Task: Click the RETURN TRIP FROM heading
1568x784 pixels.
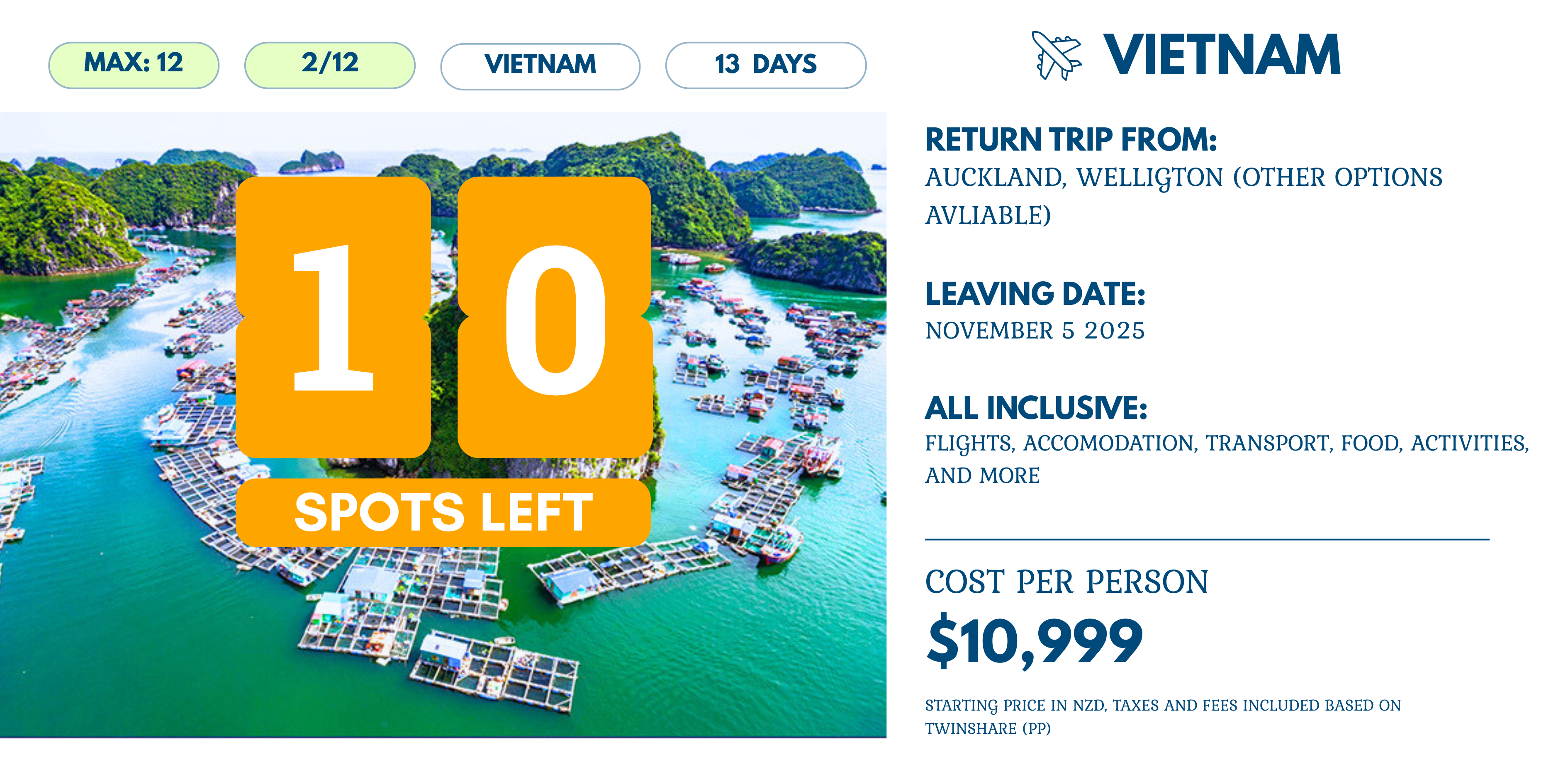Action: tap(1071, 139)
